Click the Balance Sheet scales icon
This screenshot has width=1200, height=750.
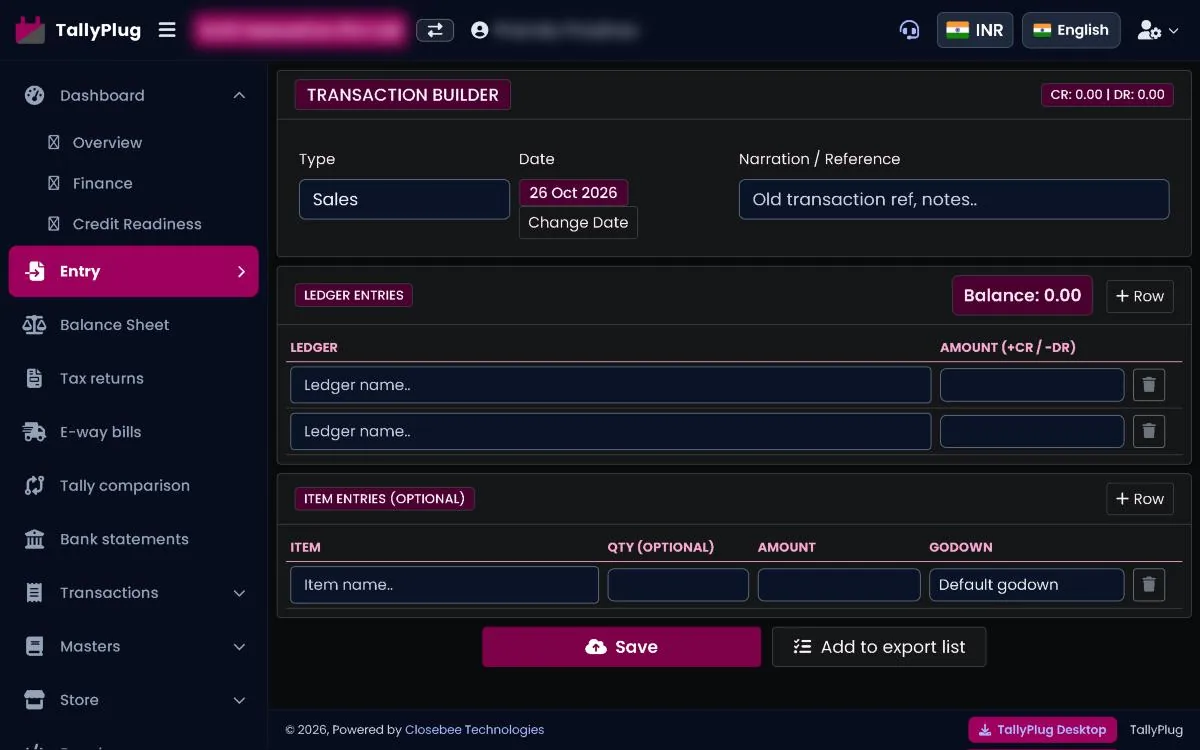35,325
